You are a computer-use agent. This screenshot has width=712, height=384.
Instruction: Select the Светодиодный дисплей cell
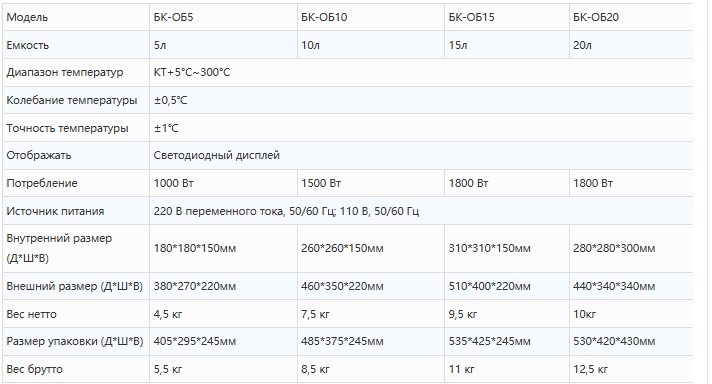point(421,155)
